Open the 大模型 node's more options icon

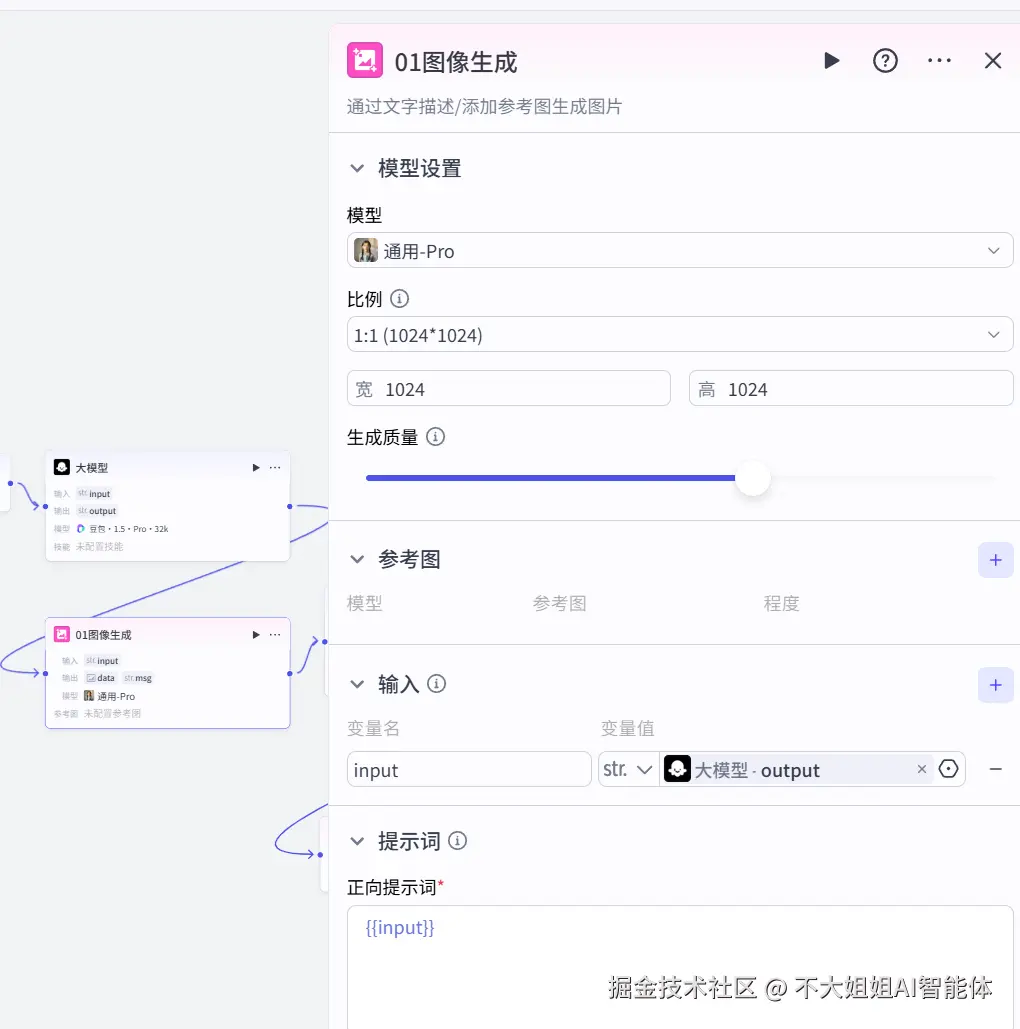tap(273, 467)
